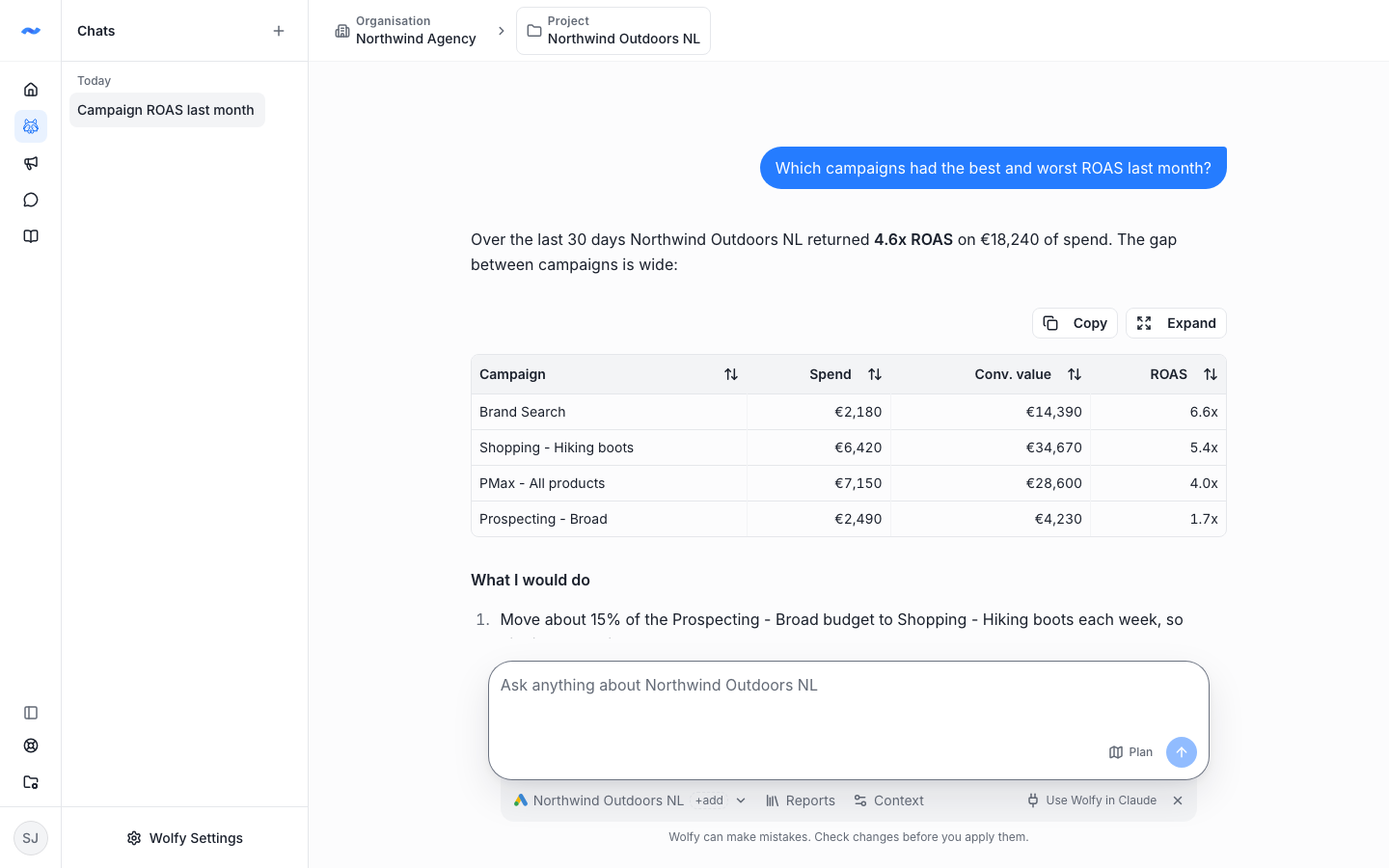Sort table by Campaign column
The width and height of the screenshot is (1389, 868).
[x=731, y=374]
